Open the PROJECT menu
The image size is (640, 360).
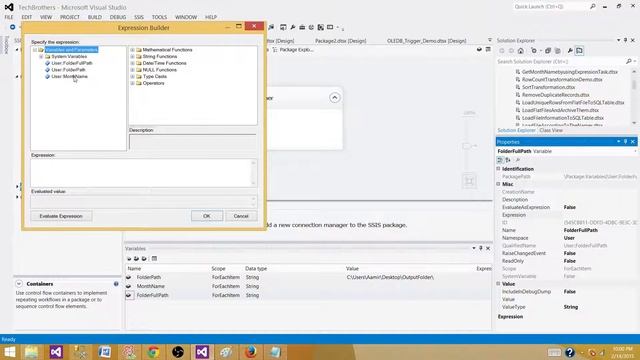[x=70, y=17]
